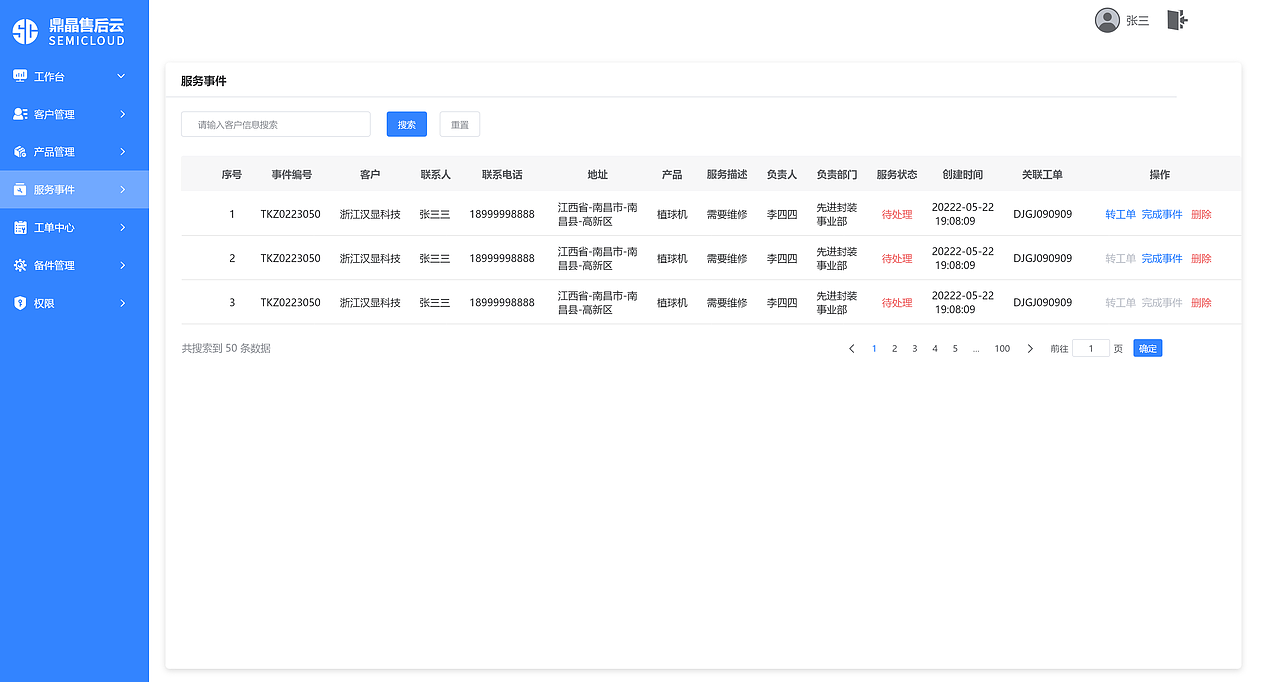Expand the 客户管理 chevron
The height and width of the screenshot is (682, 1280).
point(123,114)
